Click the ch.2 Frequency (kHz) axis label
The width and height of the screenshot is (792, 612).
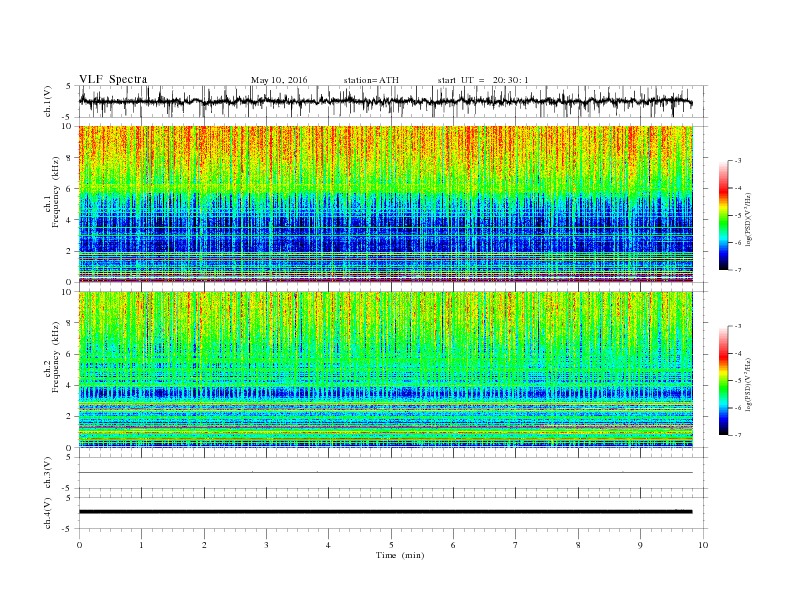click(52, 357)
